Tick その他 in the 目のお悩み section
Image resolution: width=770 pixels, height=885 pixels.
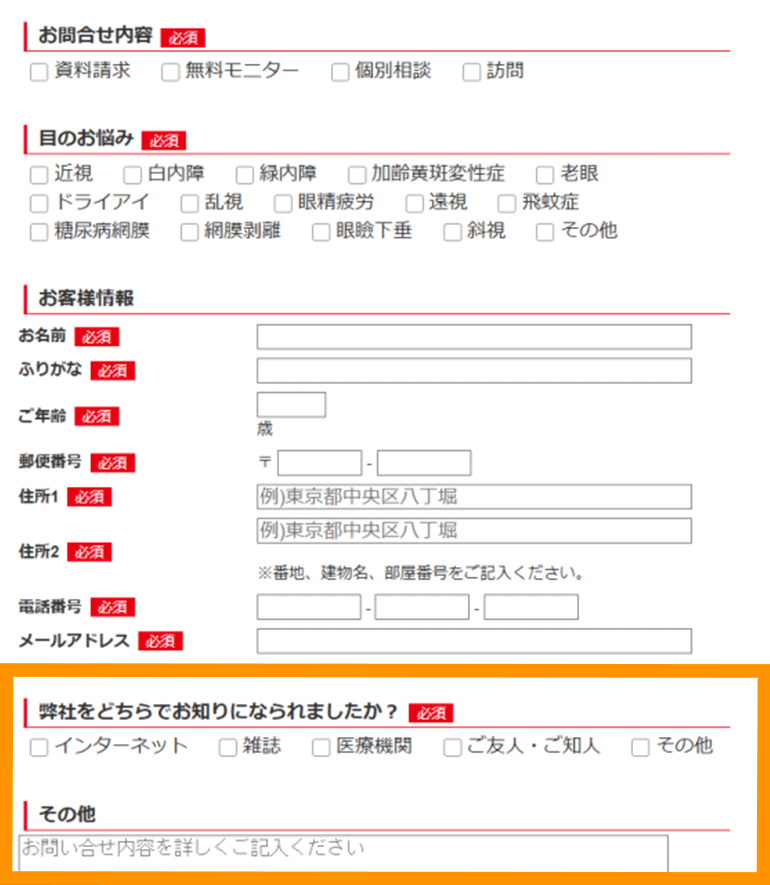coord(545,232)
